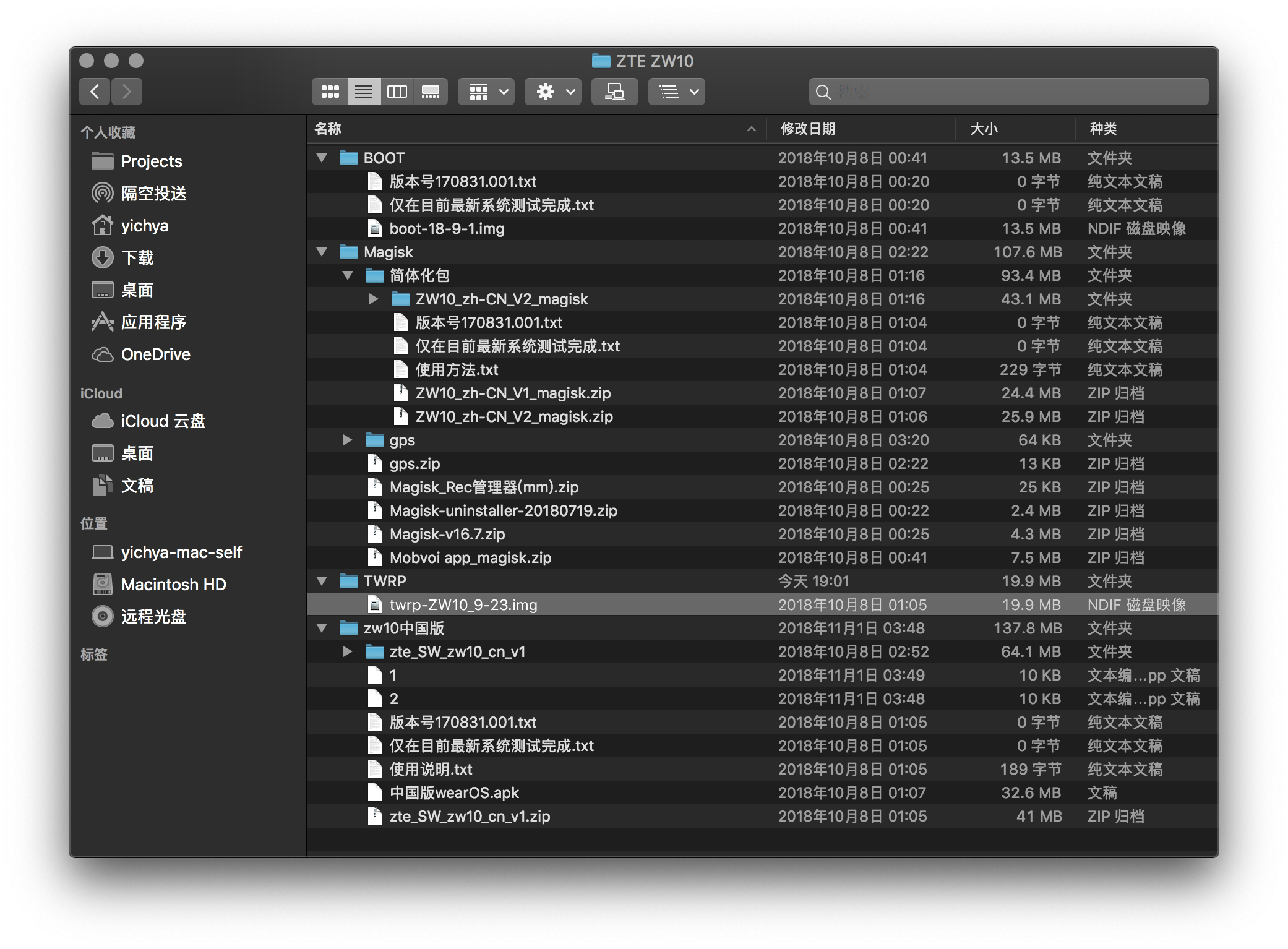The image size is (1288, 949).
Task: Switch to column view
Action: coord(397,92)
